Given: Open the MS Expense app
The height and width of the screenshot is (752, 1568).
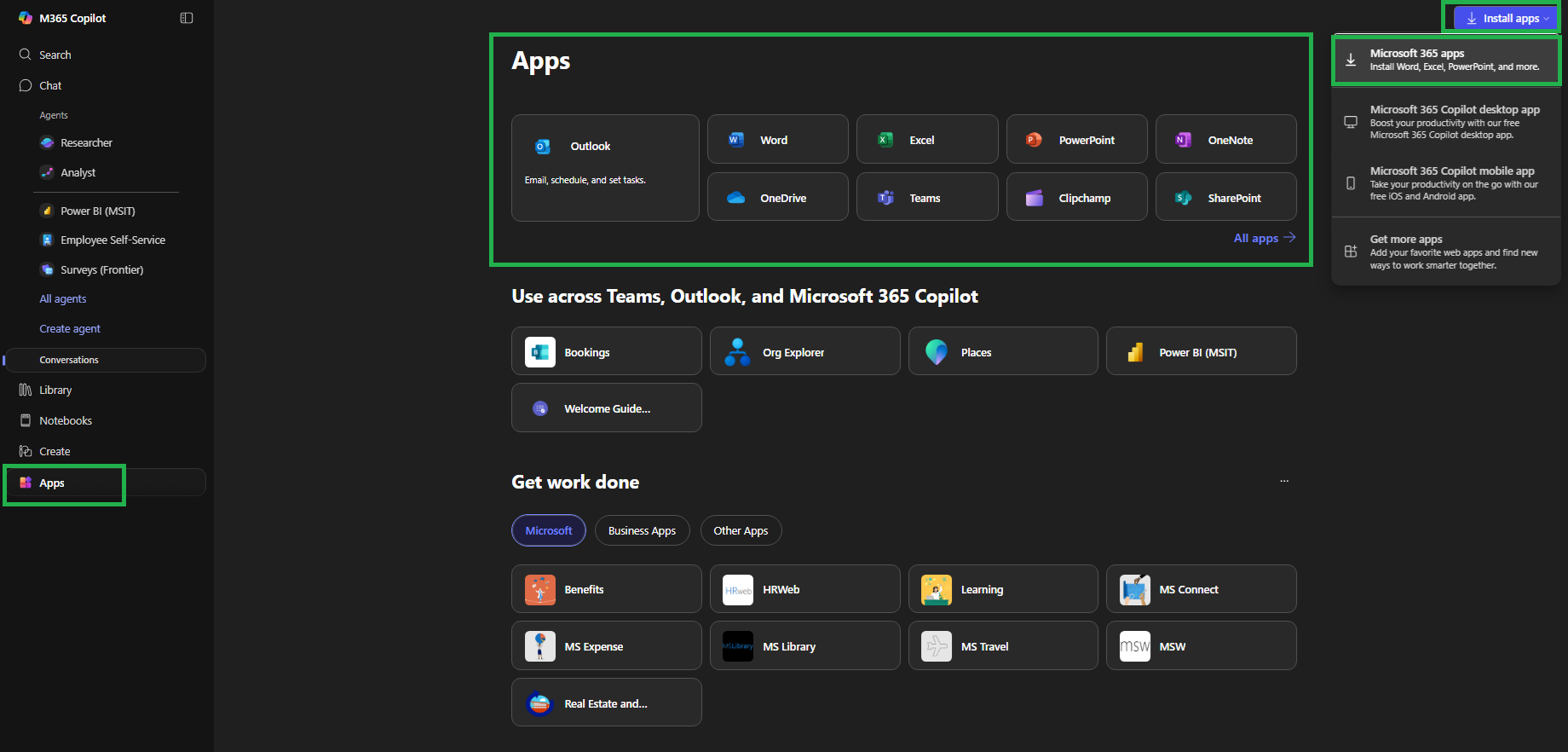Looking at the screenshot, I should [x=607, y=645].
